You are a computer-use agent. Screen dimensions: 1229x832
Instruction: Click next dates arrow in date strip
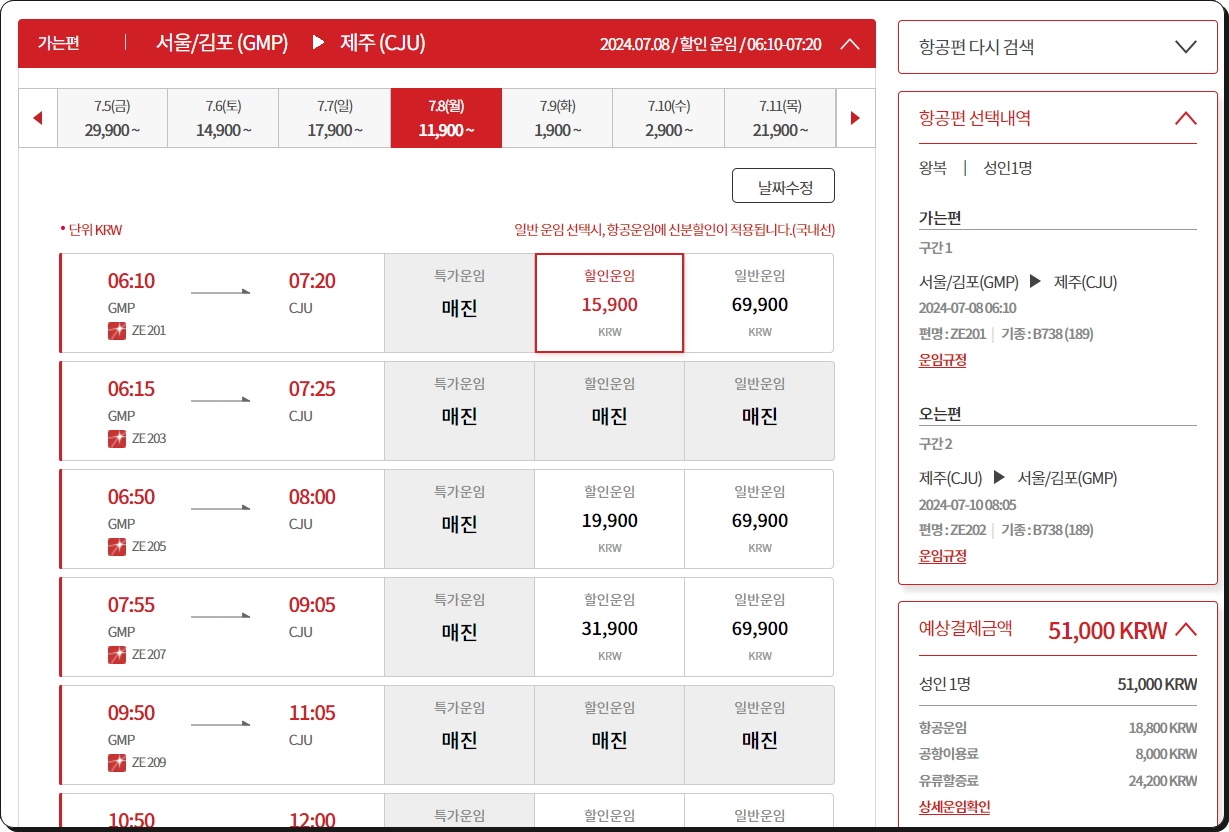pyautogui.click(x=855, y=118)
